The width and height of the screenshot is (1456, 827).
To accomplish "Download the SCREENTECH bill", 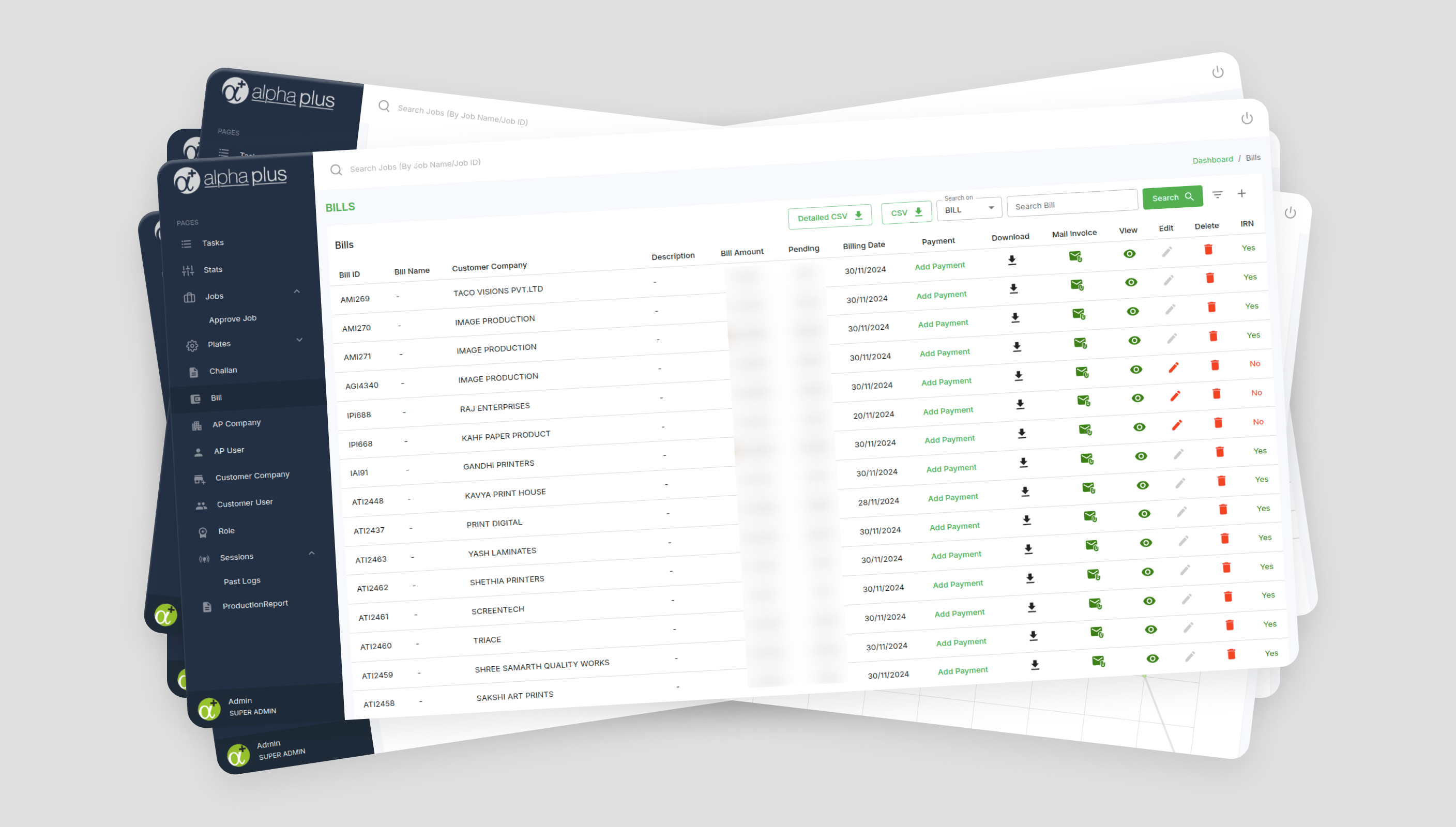I will (x=1030, y=578).
